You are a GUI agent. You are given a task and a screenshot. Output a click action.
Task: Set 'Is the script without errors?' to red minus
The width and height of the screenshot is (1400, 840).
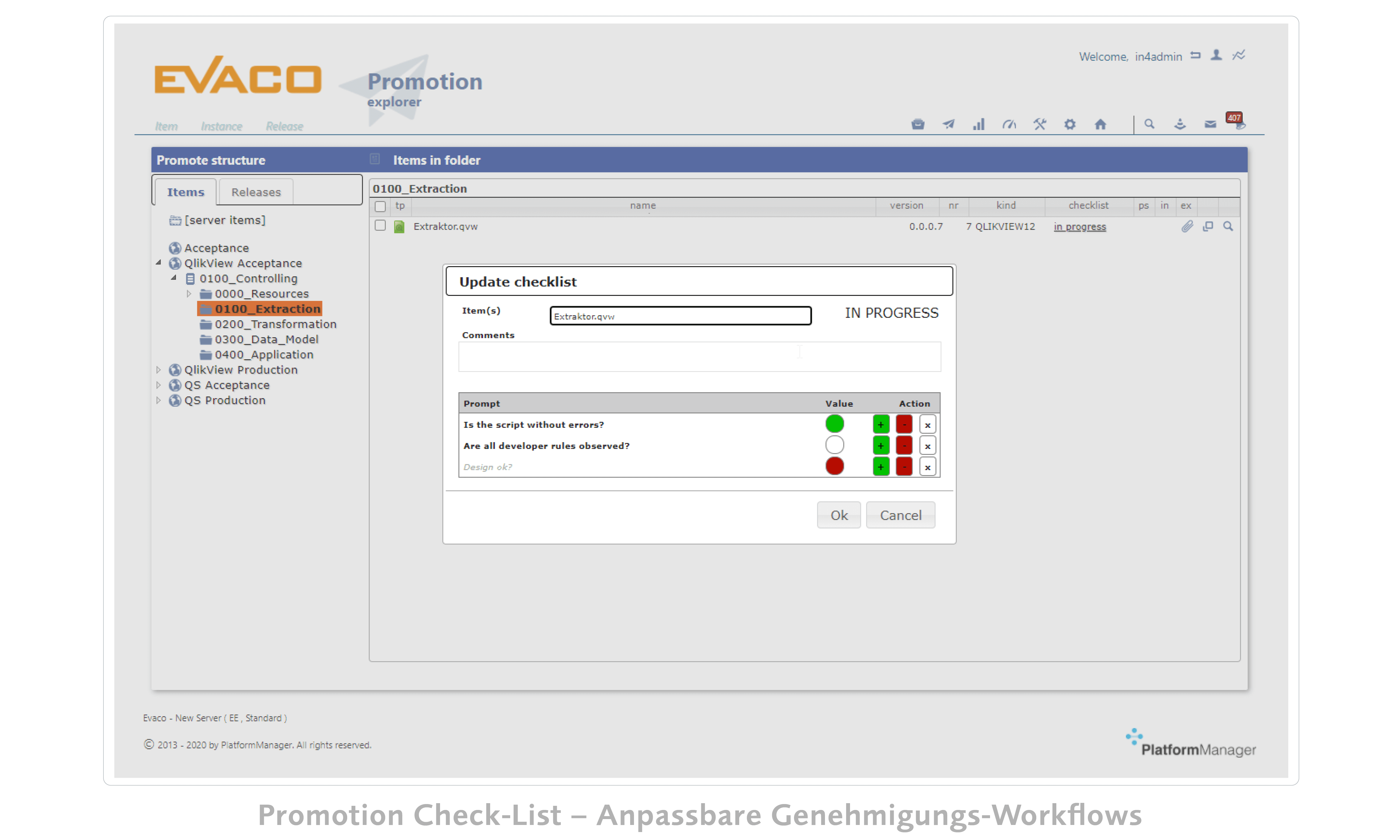[x=904, y=424]
